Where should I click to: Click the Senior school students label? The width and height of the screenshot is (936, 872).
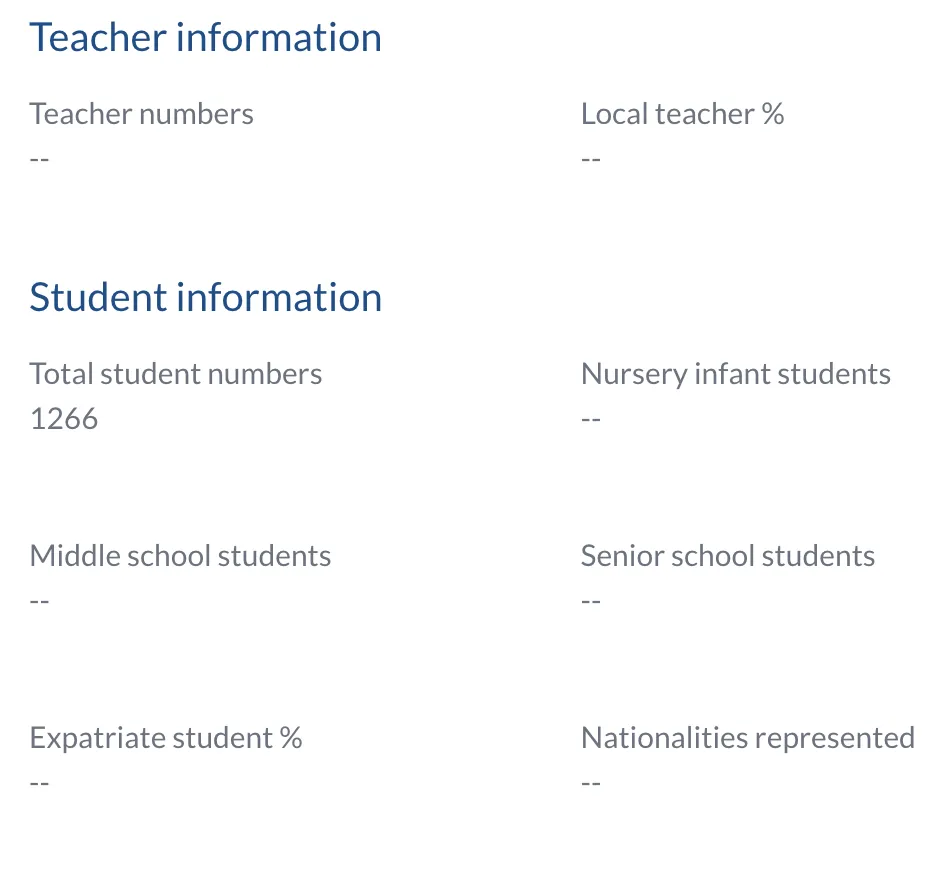pos(728,556)
